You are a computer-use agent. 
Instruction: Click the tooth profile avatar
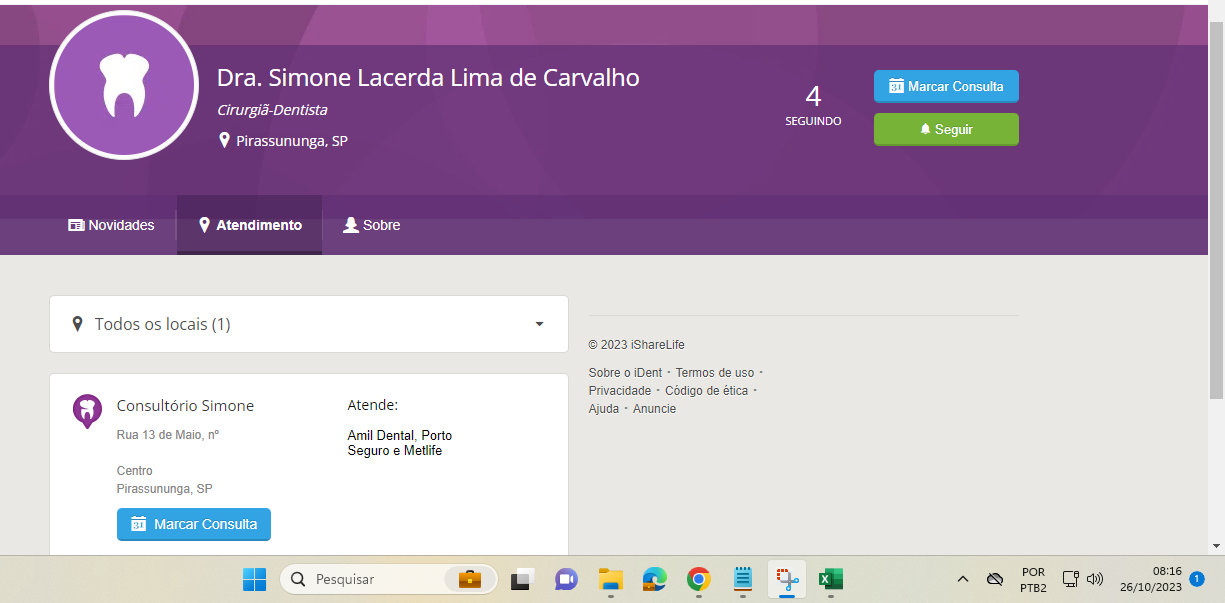[124, 85]
